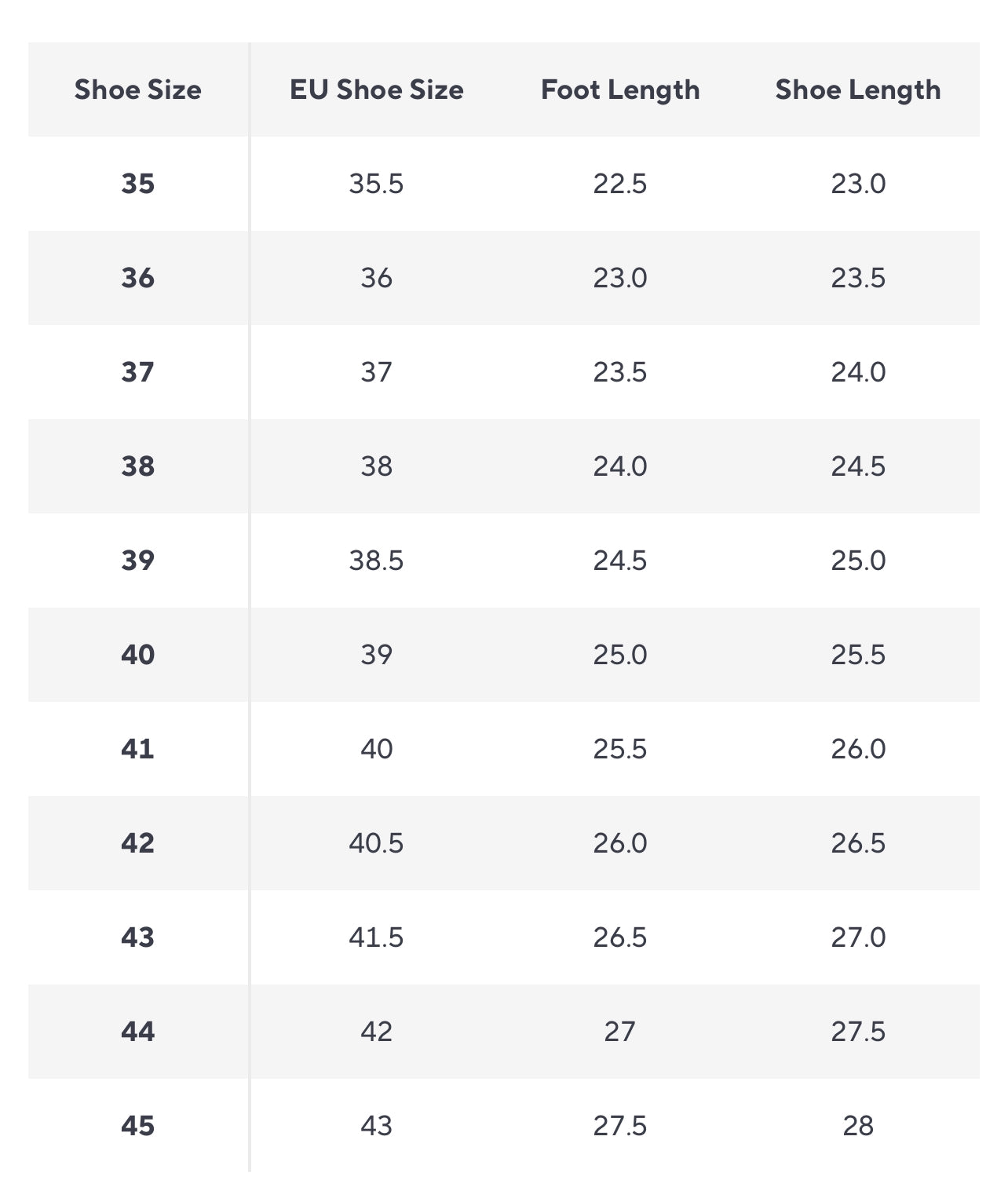Click shoe length value for size 37
This screenshot has height=1202, width=1008.
coord(858,372)
